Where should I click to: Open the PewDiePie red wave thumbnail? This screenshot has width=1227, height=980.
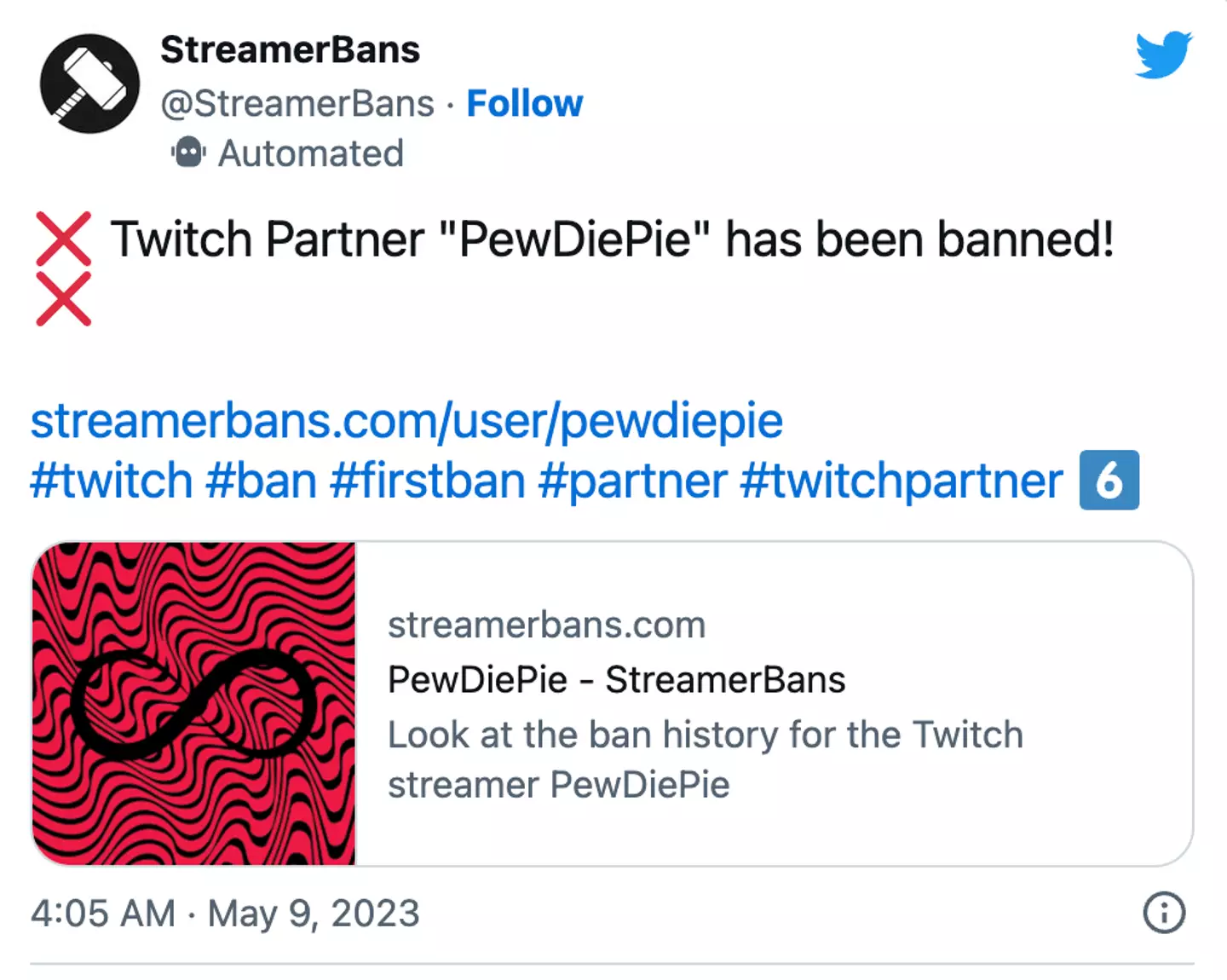click(193, 704)
